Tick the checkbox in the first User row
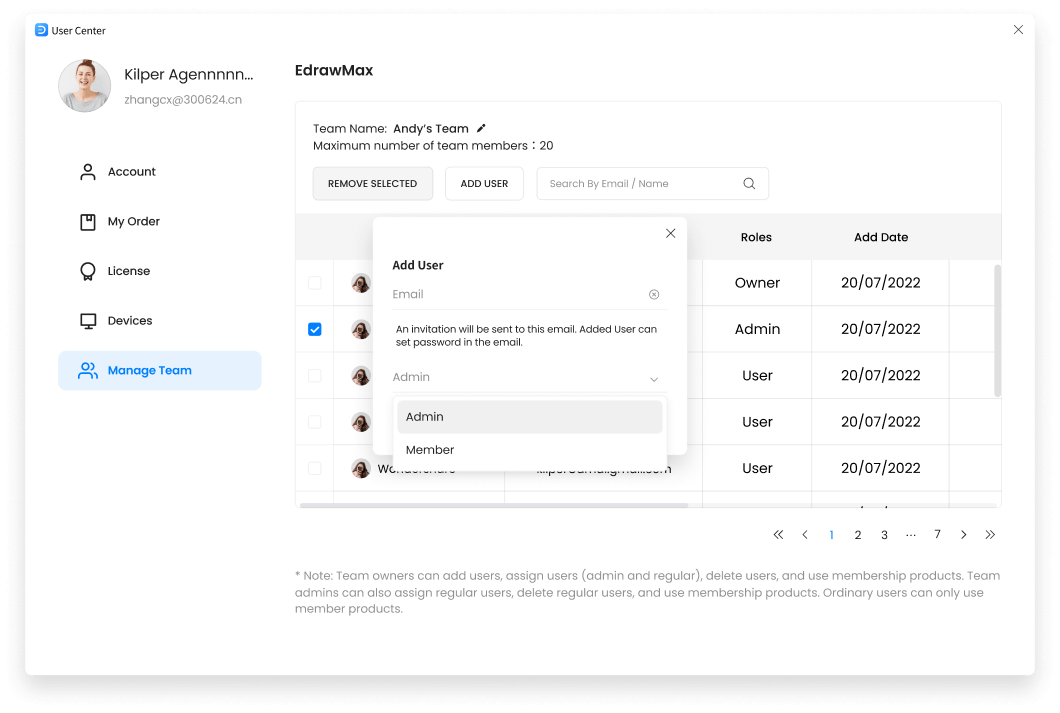Image resolution: width=1060 pixels, height=713 pixels. coord(315,376)
